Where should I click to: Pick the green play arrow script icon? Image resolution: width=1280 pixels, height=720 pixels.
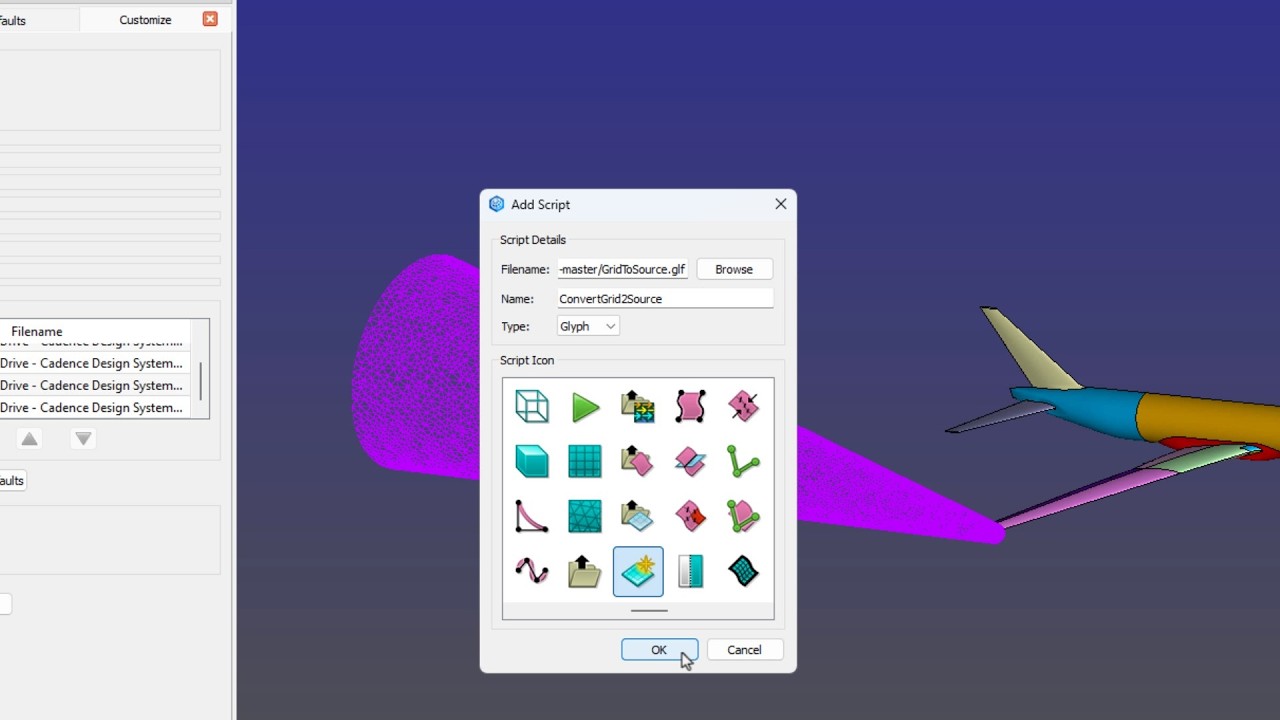pyautogui.click(x=585, y=407)
